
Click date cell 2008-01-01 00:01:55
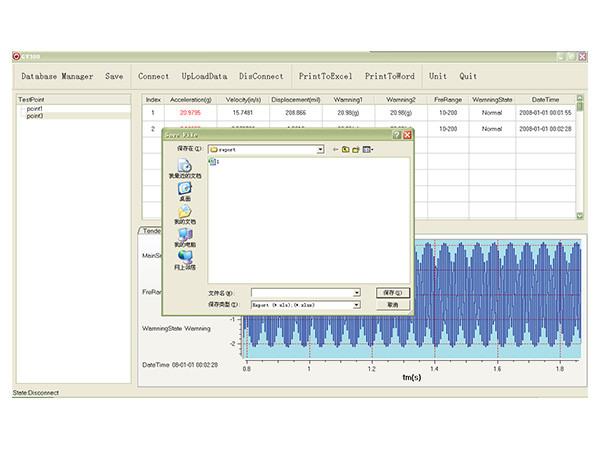click(545, 112)
